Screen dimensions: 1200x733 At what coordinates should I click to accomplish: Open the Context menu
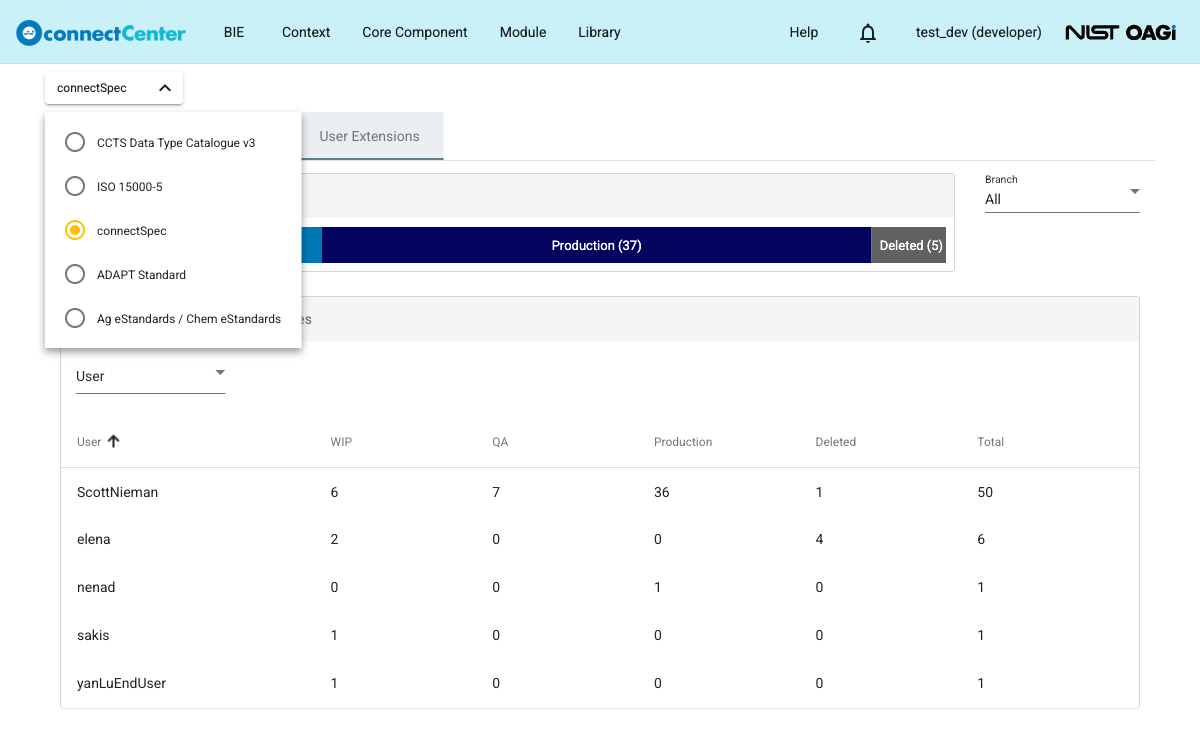coord(306,32)
